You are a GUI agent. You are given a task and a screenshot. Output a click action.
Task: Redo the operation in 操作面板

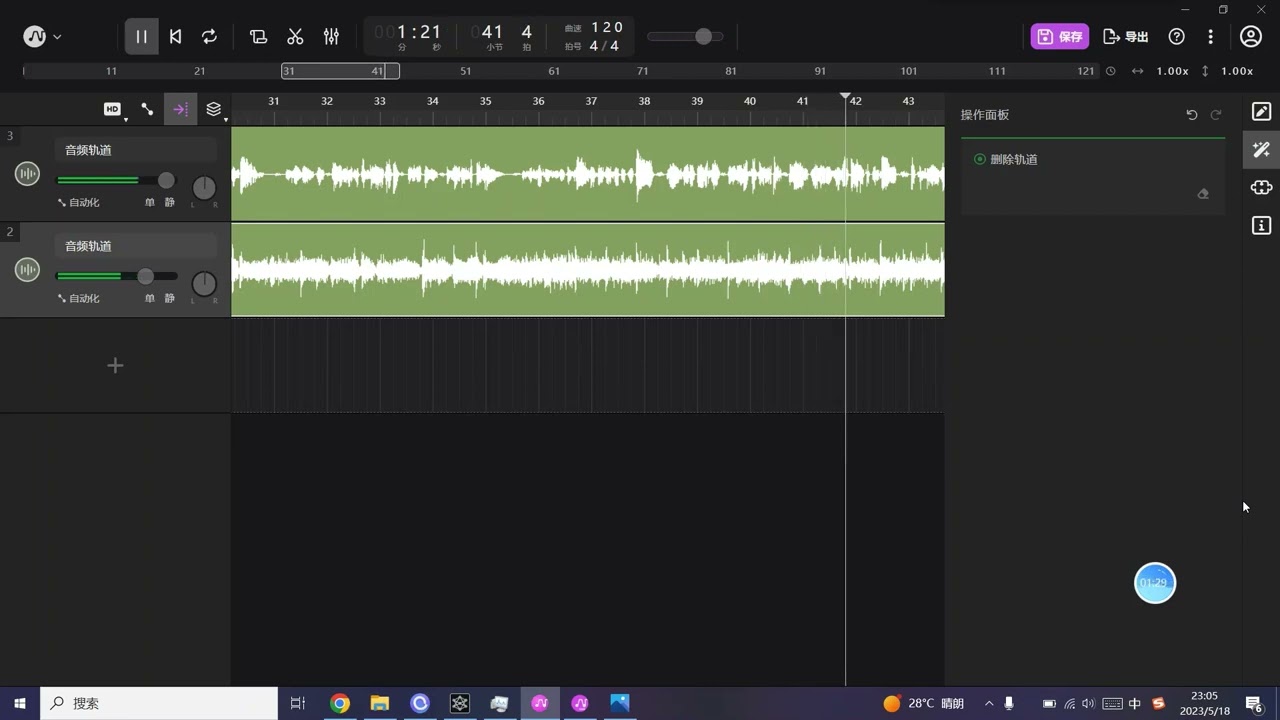1216,115
